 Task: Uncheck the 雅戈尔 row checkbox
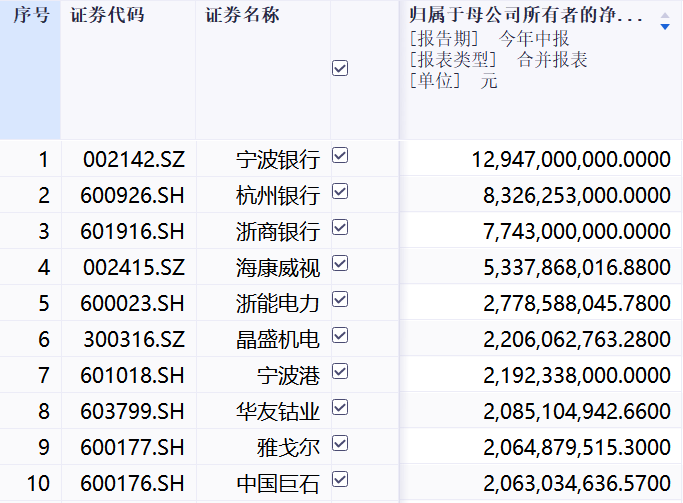pos(340,444)
